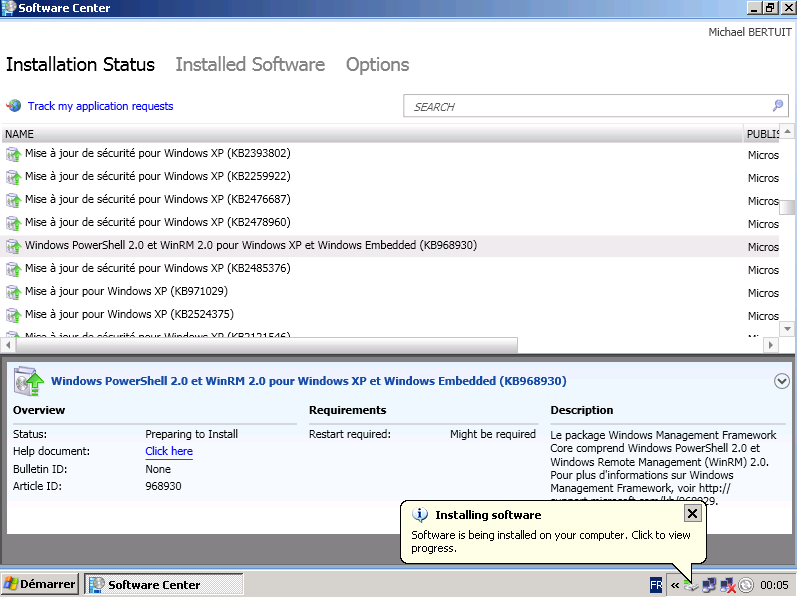Select Mise à jour de sécurité KB2393802 row
The width and height of the screenshot is (797, 597).
390,153
